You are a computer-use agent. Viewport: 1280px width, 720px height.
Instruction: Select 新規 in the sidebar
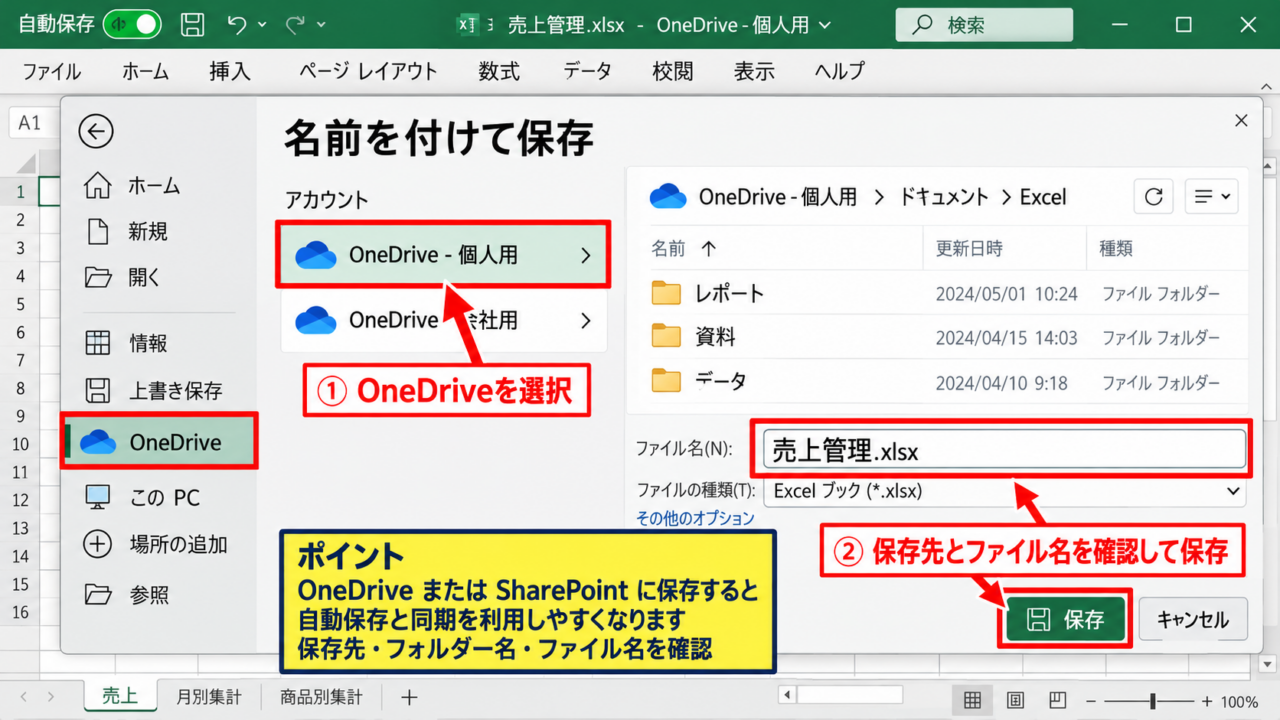(126, 232)
